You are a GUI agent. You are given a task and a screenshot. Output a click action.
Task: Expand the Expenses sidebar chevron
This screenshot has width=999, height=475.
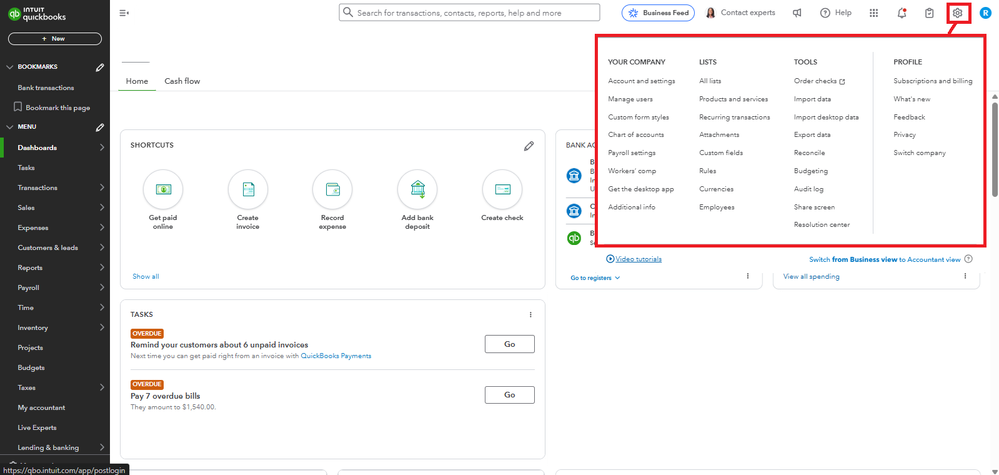pos(102,228)
